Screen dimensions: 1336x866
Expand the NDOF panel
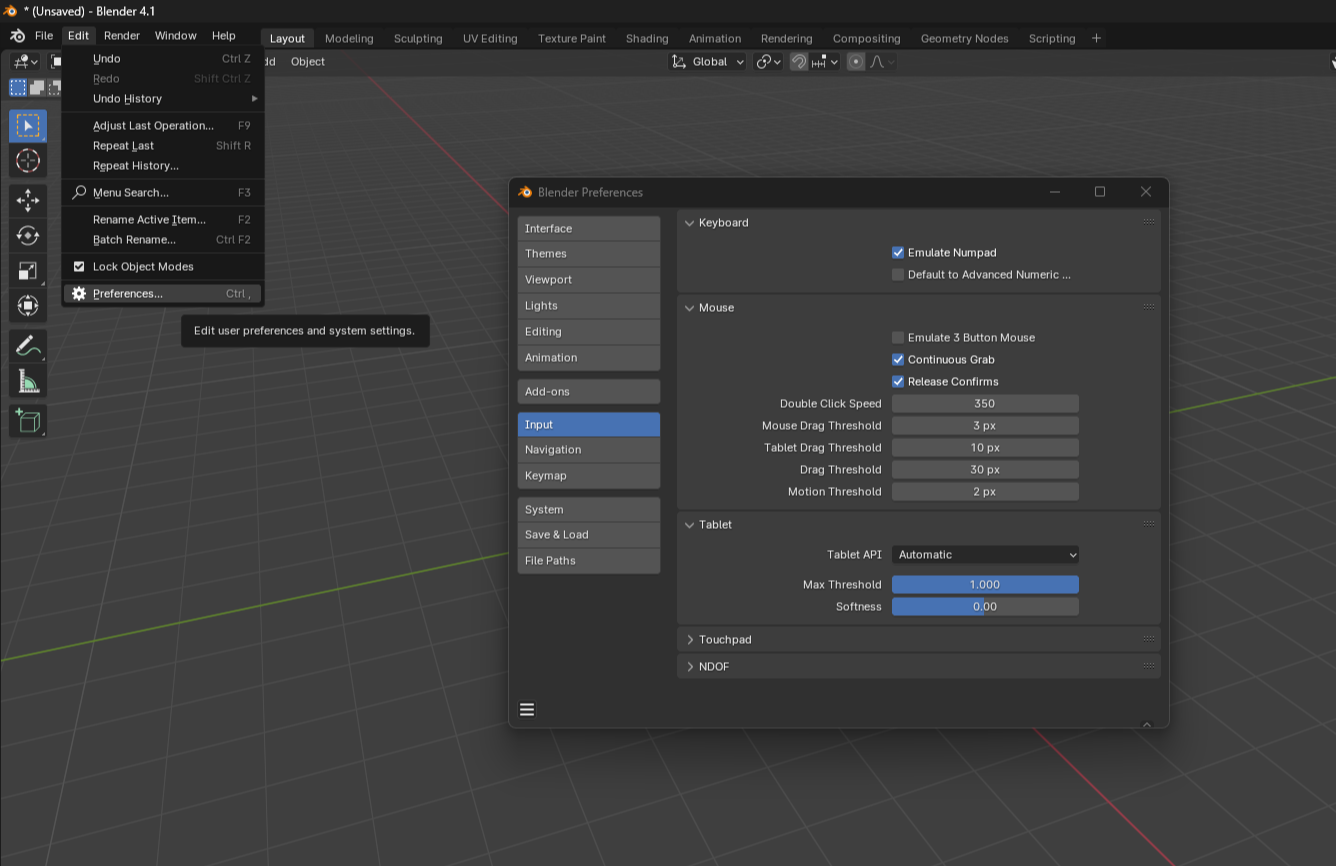690,667
